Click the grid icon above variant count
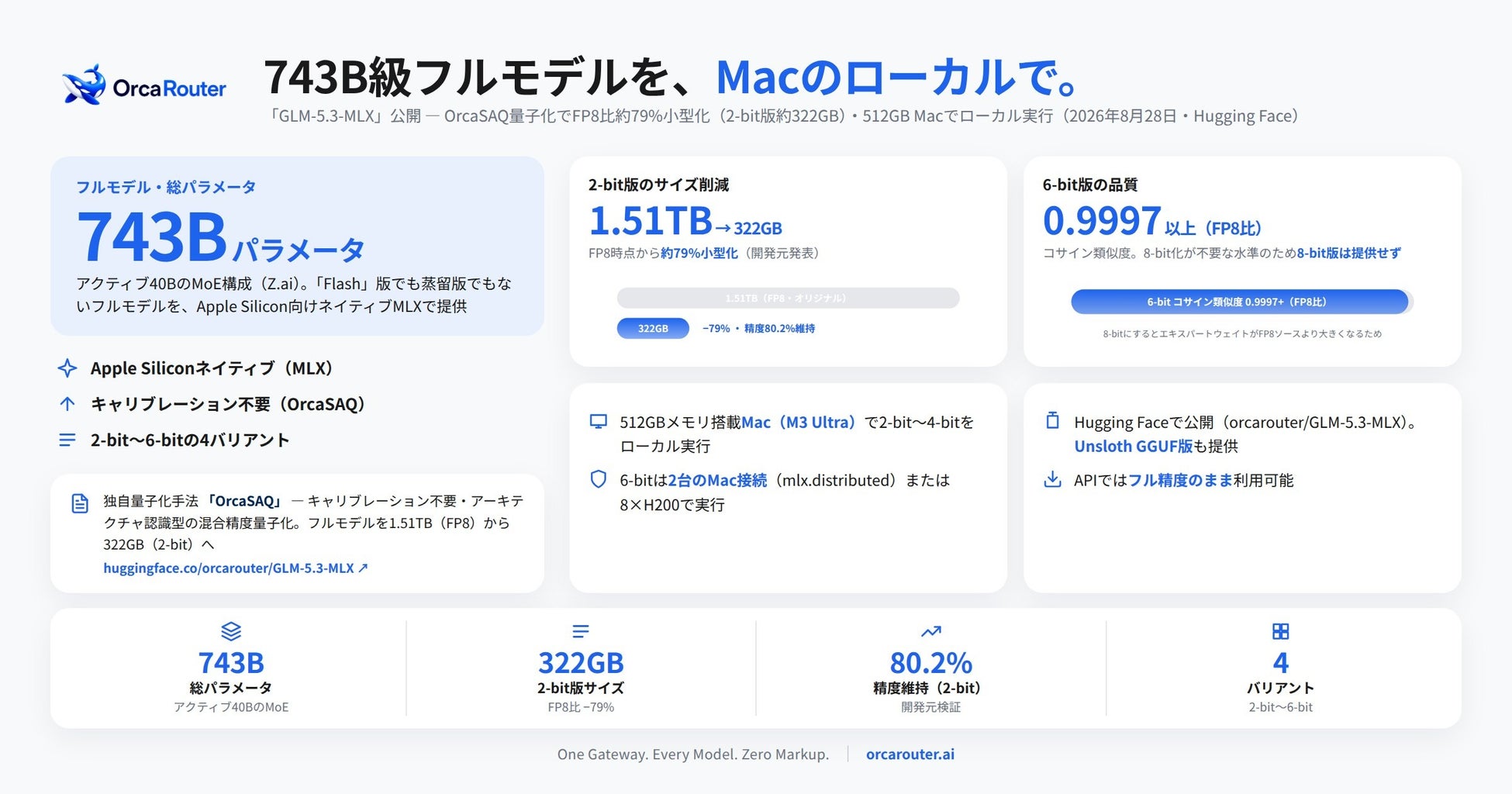Viewport: 1512px width, 794px height. click(1280, 631)
